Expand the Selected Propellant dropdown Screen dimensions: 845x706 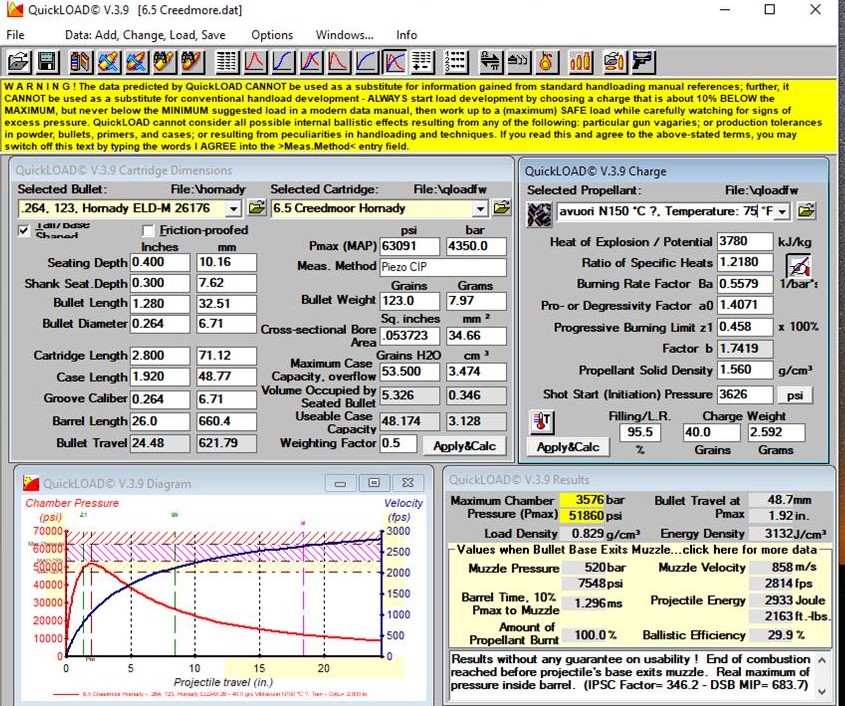[783, 211]
